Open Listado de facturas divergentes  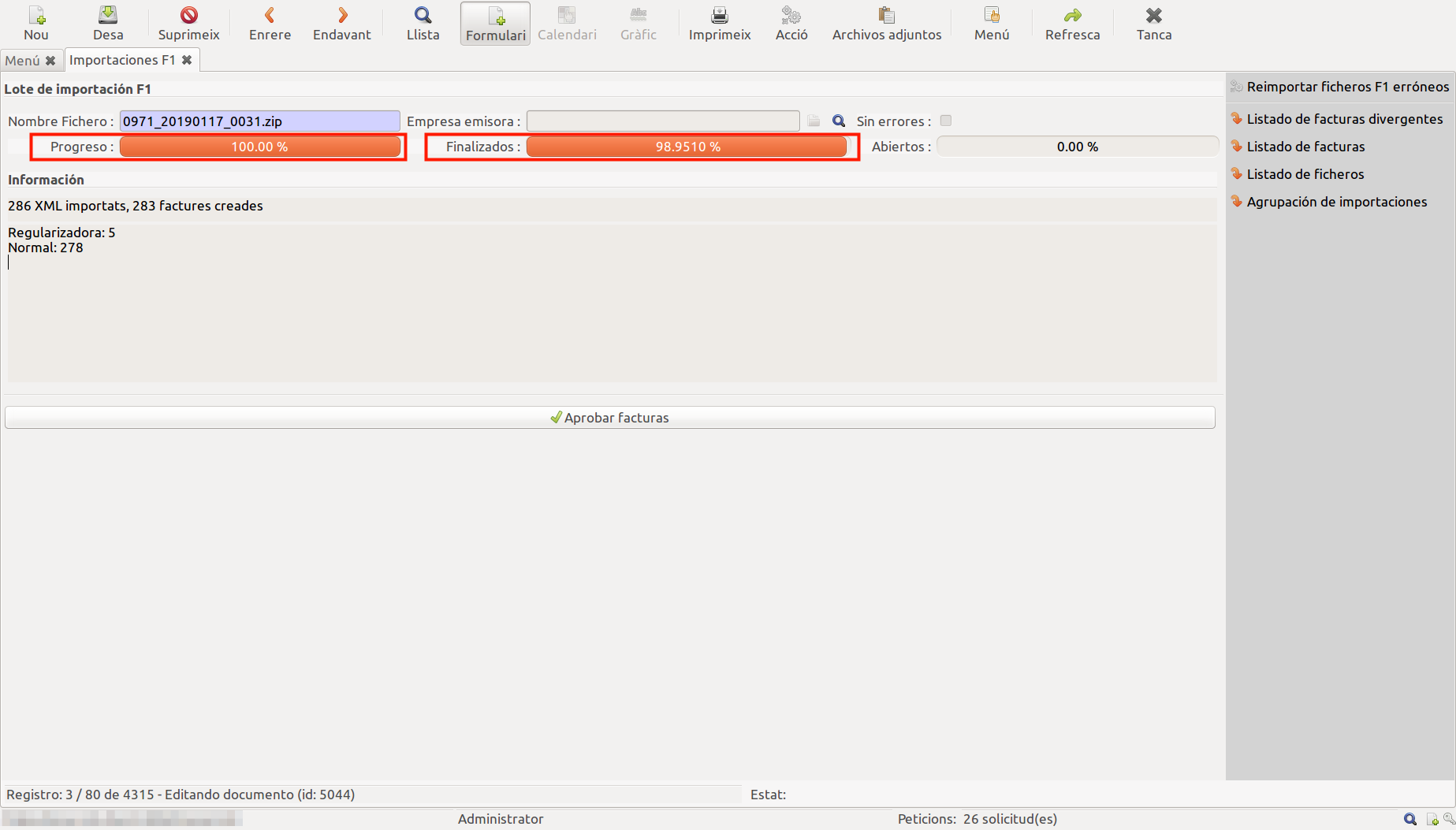coord(1344,119)
